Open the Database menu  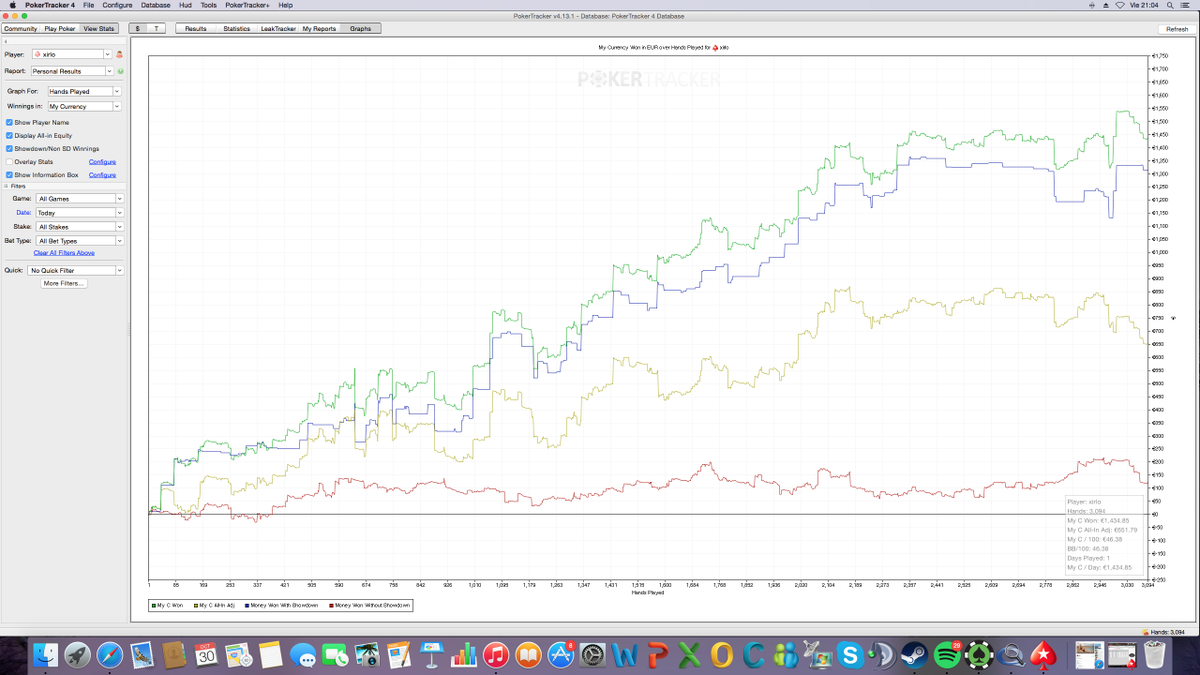click(156, 5)
